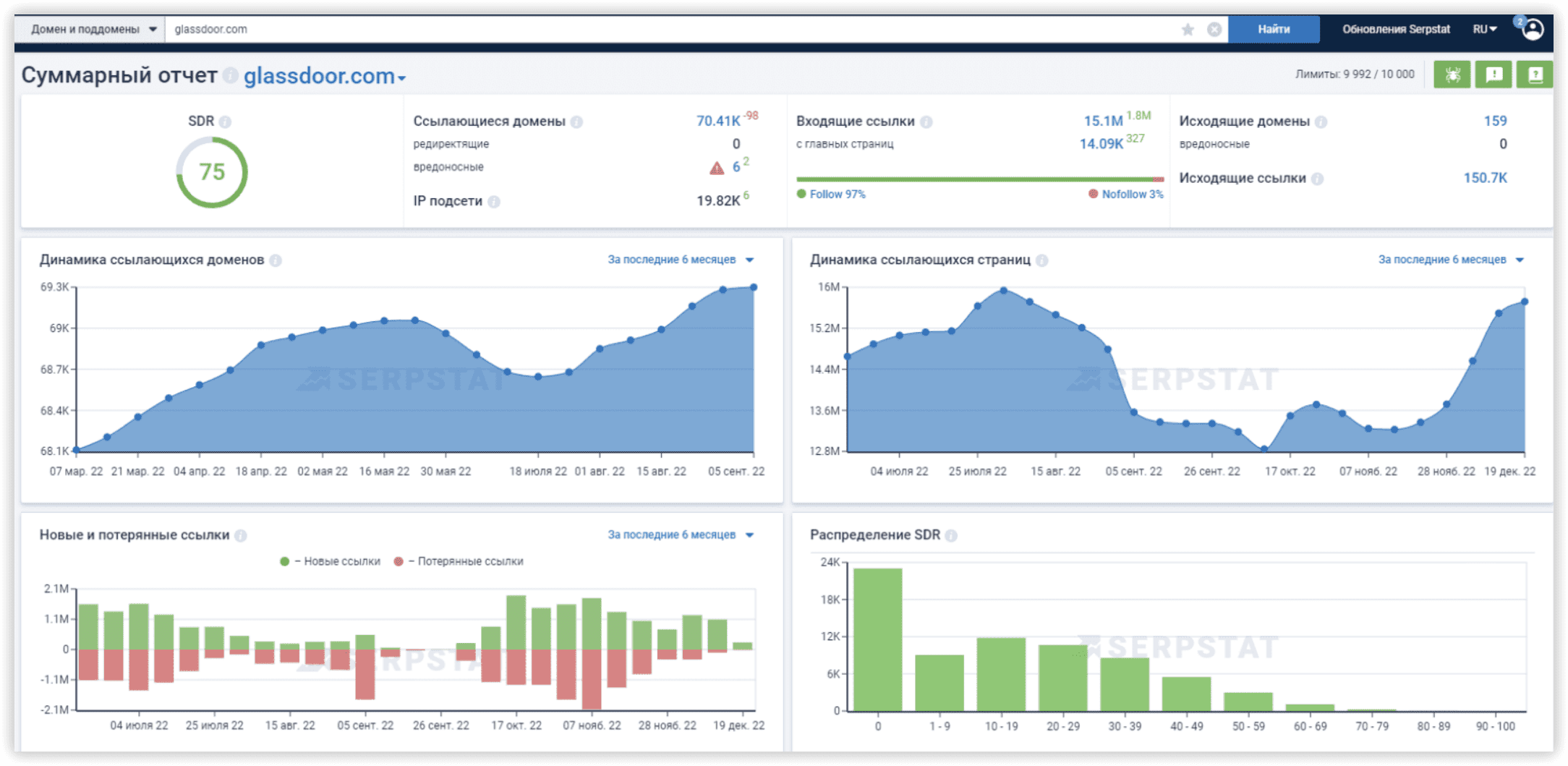Click the SDR distribution bar for 0
This screenshot has height=766, width=1568.
[877, 639]
